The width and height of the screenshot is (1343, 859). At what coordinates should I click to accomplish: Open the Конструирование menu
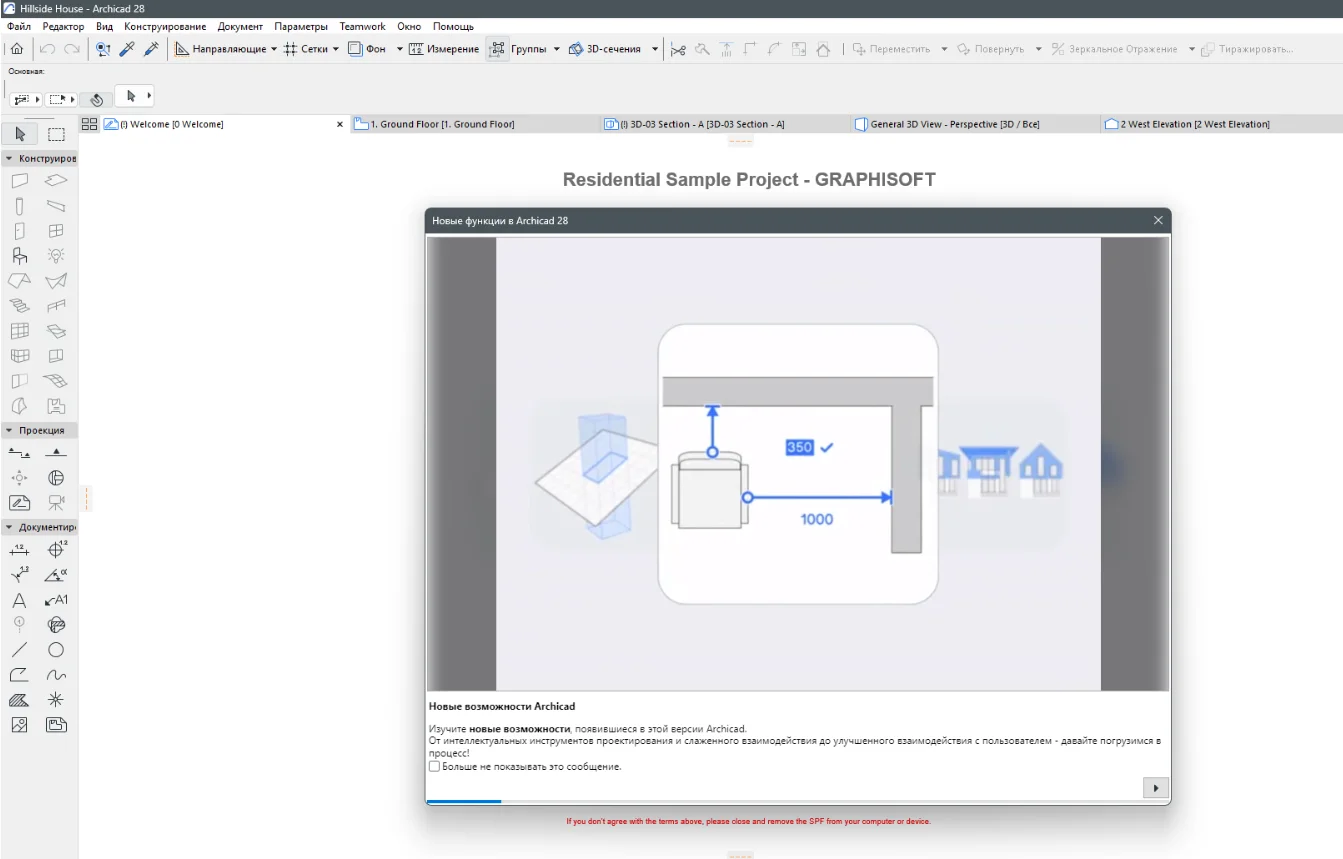click(165, 26)
